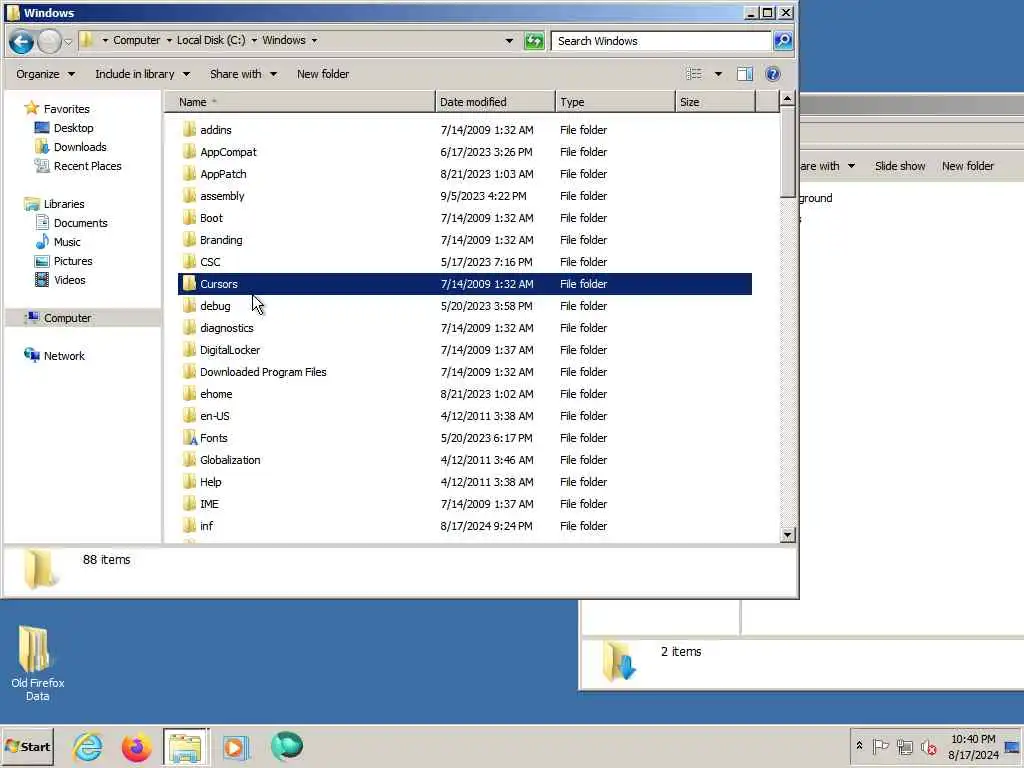
Task: Open Desktop under Favorites
Action: point(73,128)
